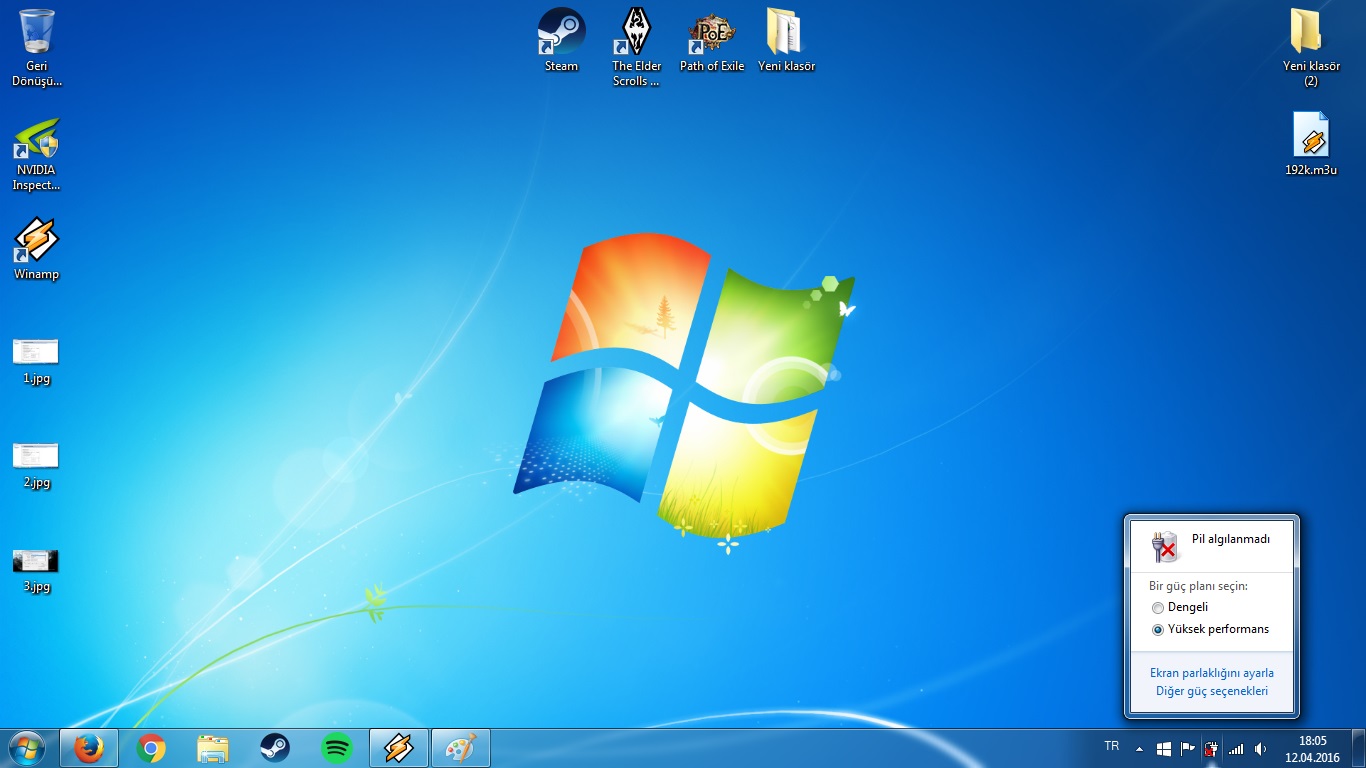Open the Windows Start menu
1366x768 pixels.
coord(26,748)
